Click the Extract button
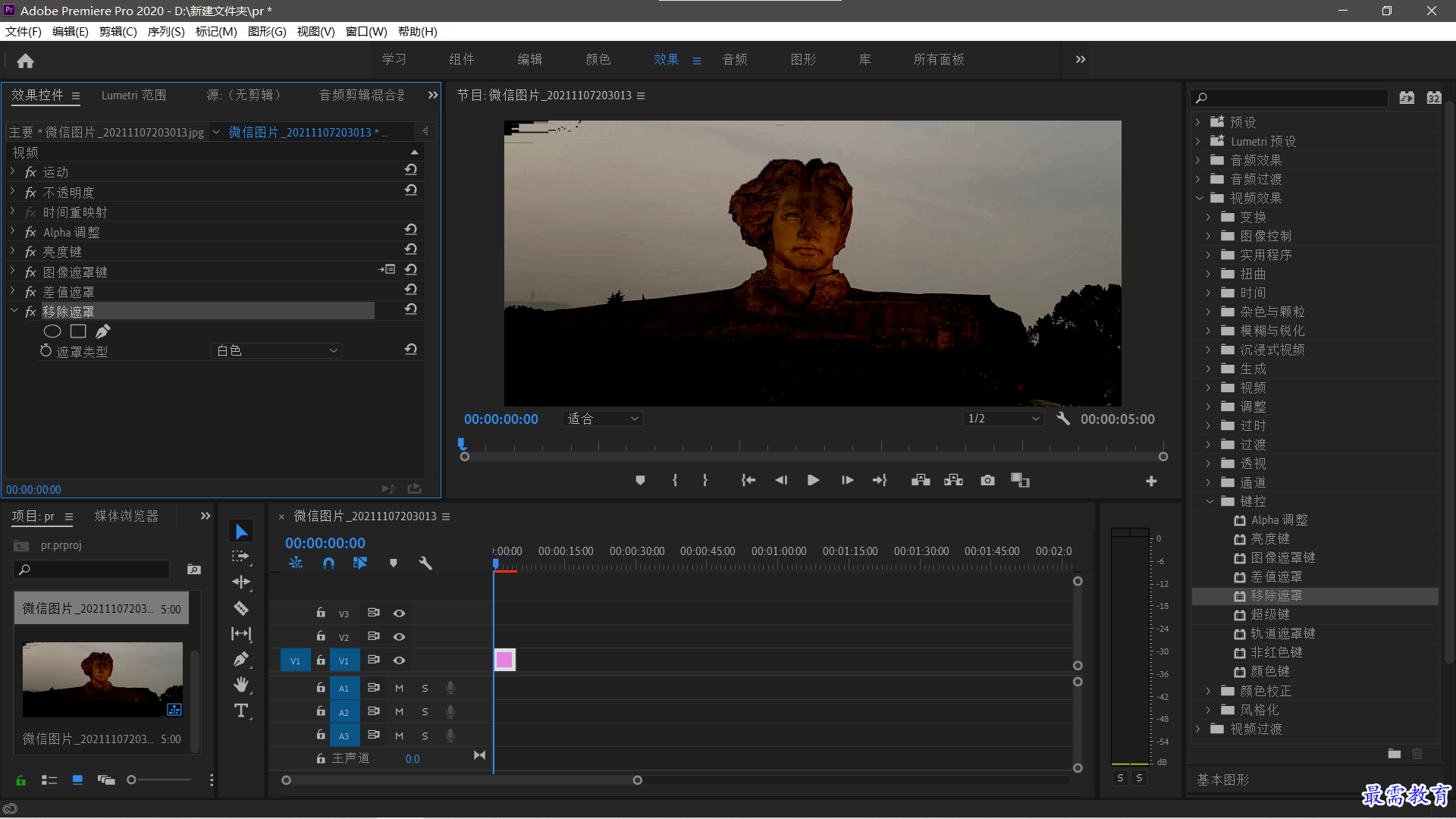 click(953, 480)
